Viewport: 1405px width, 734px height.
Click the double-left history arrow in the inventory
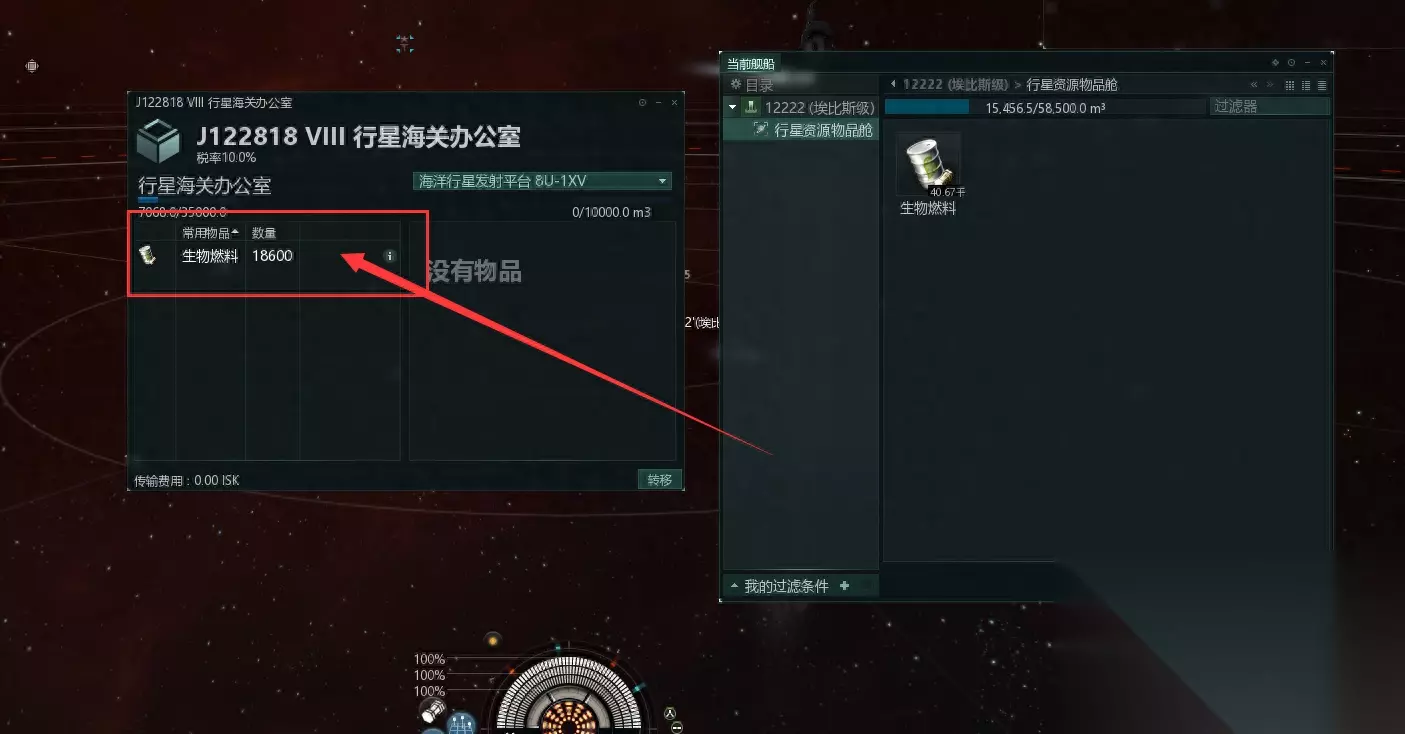pos(1254,85)
